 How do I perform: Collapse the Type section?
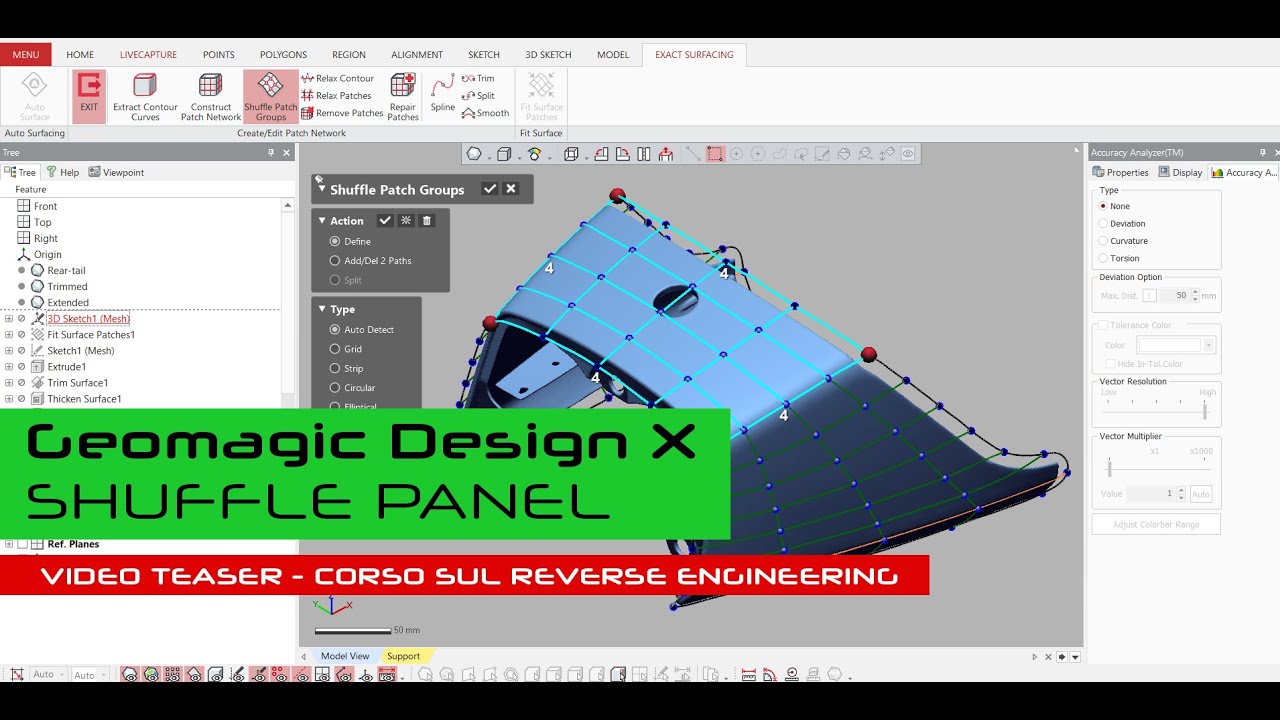[x=322, y=309]
